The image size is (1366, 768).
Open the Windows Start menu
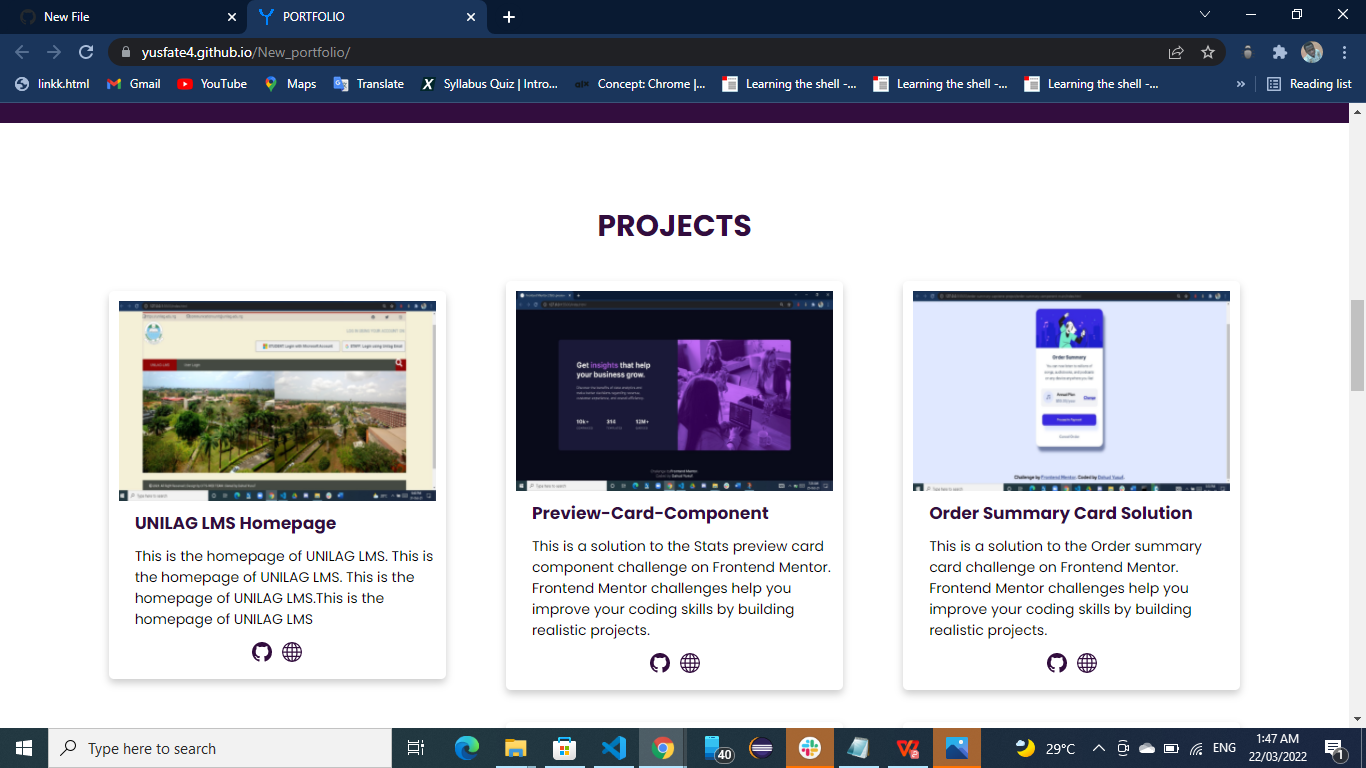click(x=24, y=748)
